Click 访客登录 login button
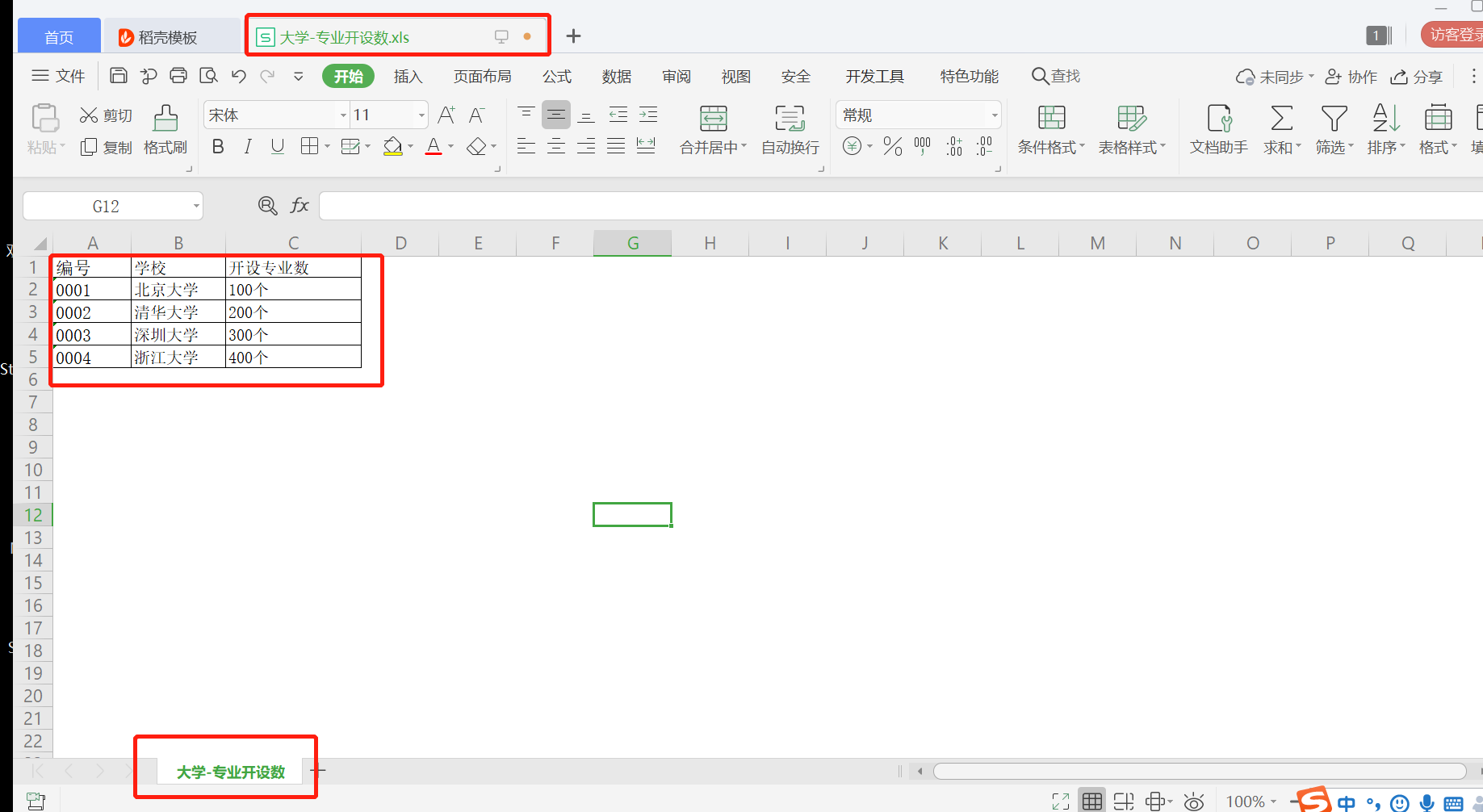Image resolution: width=1483 pixels, height=812 pixels. (1453, 35)
